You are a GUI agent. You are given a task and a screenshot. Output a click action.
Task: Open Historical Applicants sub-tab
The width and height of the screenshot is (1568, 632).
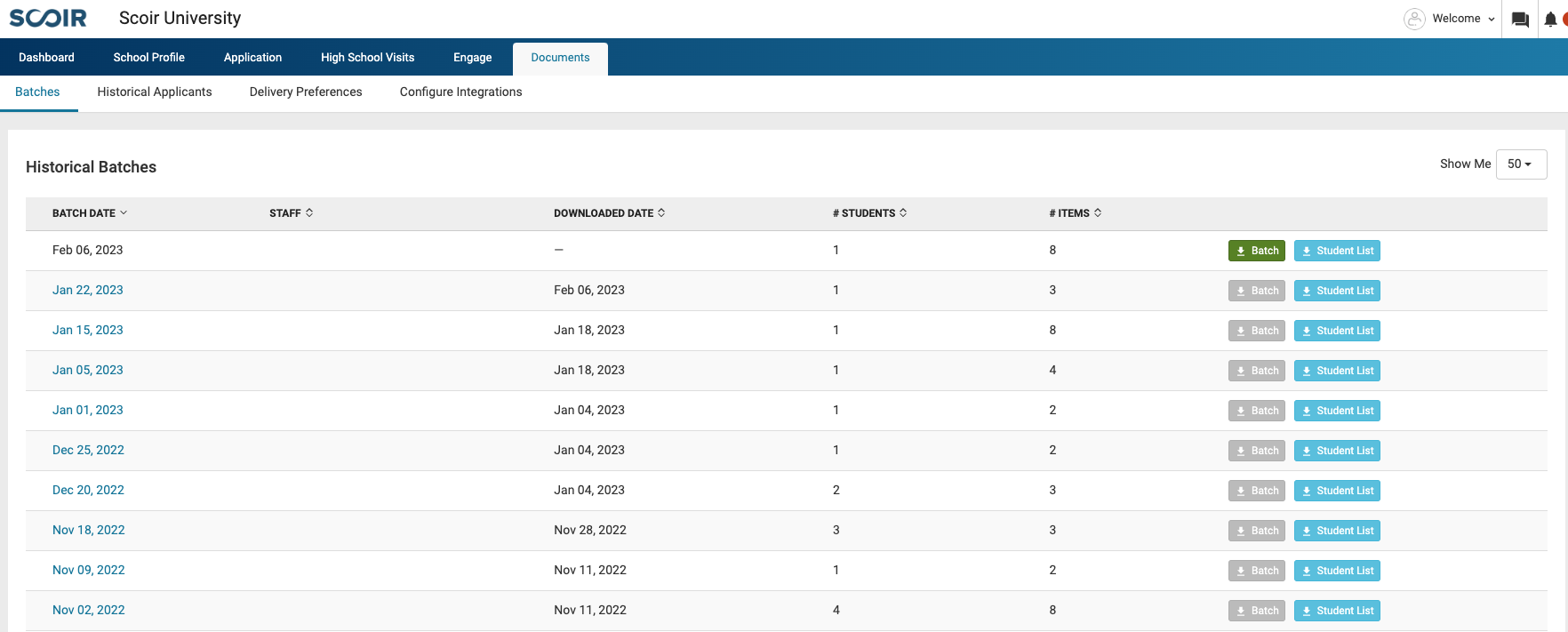pos(155,92)
